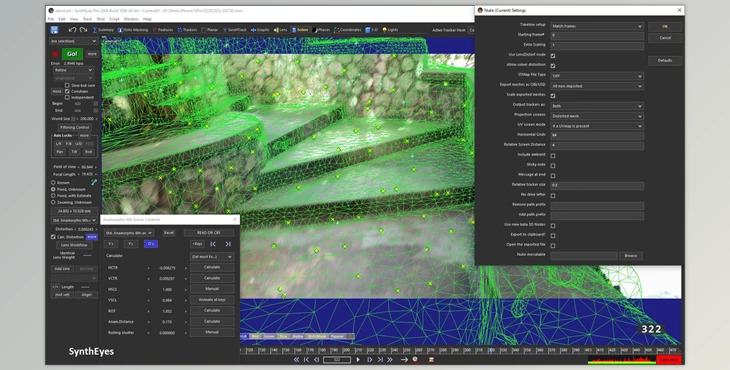Open the Roto Masking room
This screenshot has height=370, width=730.
coord(133,30)
